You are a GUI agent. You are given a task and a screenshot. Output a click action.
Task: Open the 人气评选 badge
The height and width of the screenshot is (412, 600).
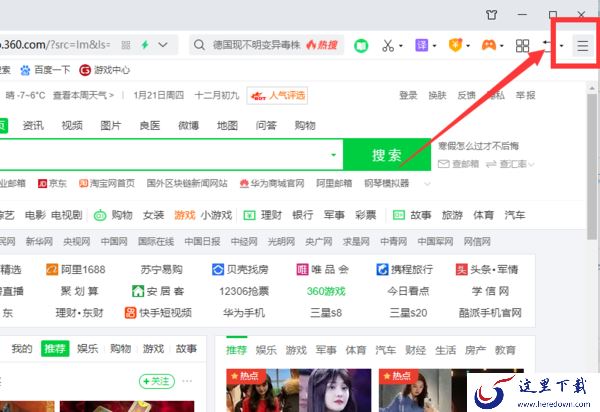[x=277, y=95]
